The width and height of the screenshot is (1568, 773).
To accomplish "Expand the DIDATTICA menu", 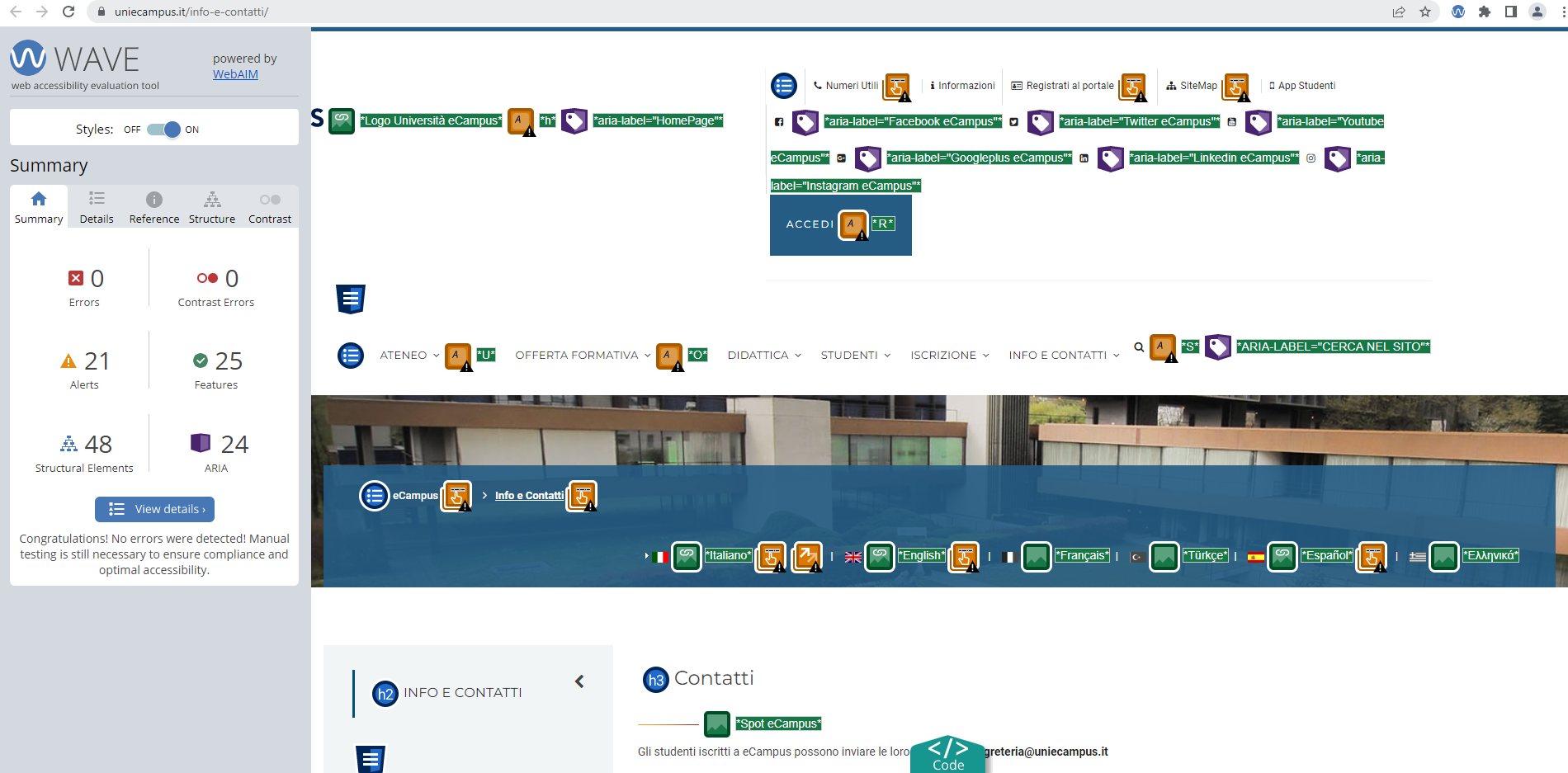I will click(764, 356).
